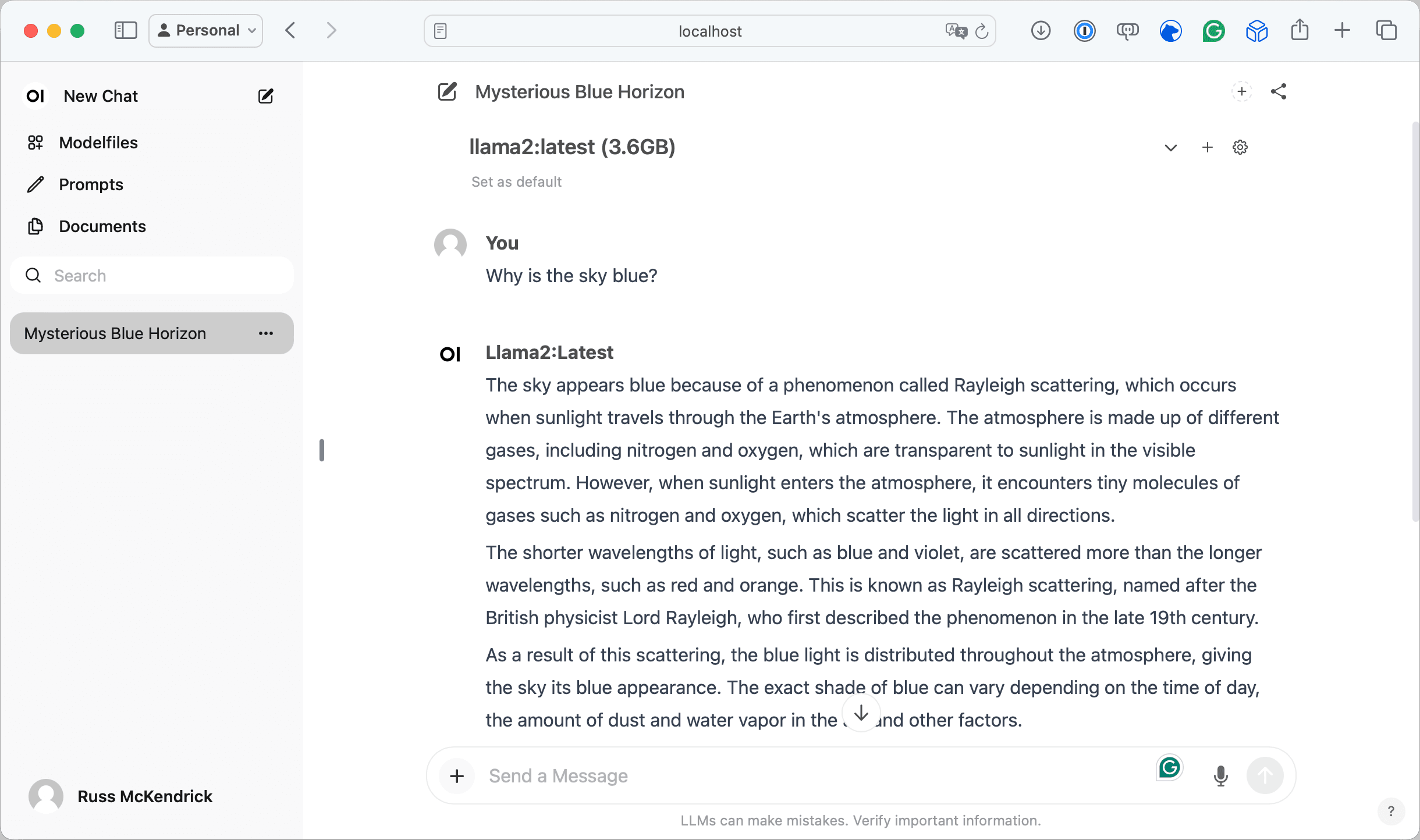The width and height of the screenshot is (1420, 840).
Task: Open Modelfiles in the sidebar
Action: tap(98, 143)
